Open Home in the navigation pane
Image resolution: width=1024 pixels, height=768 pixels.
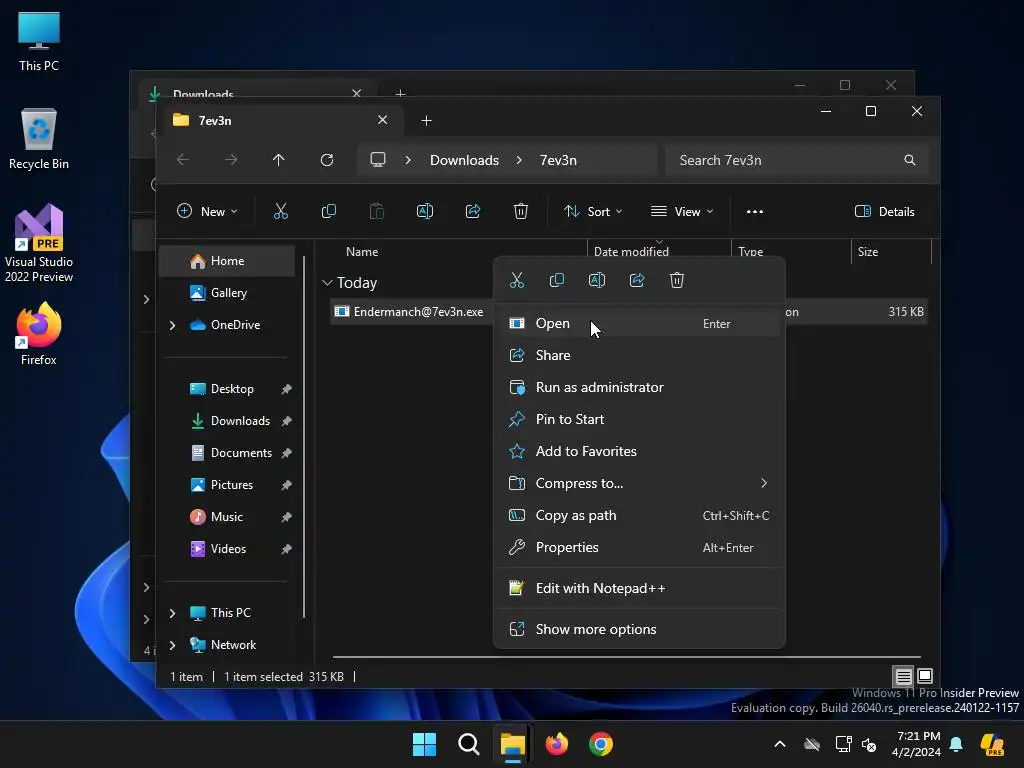pos(227,261)
